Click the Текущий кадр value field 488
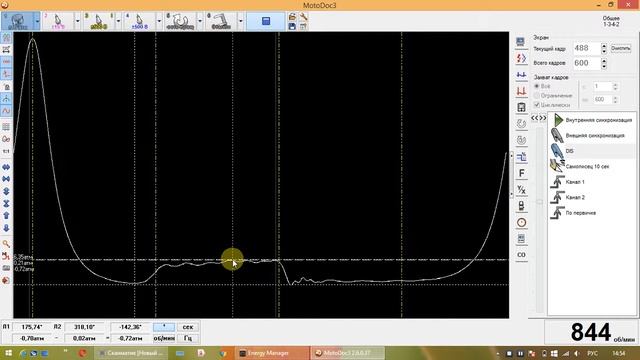640x360 pixels. coord(587,48)
